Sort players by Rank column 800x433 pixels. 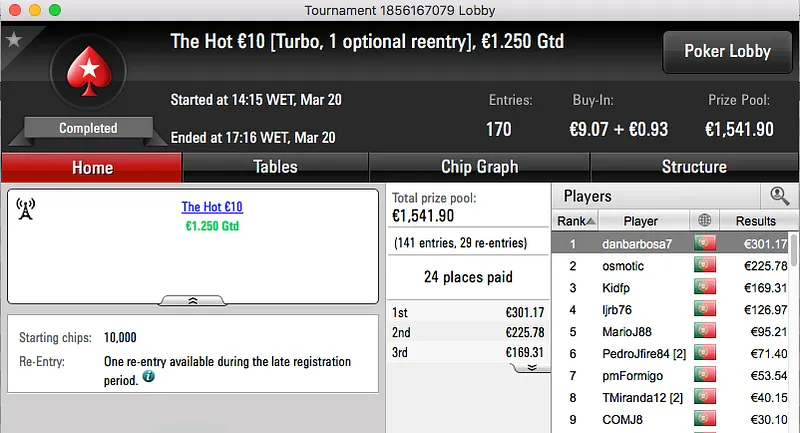coord(575,221)
